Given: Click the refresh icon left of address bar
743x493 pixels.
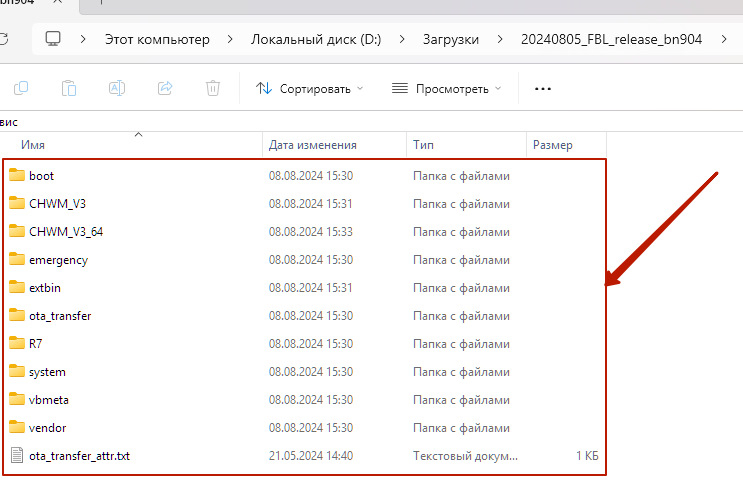Looking at the screenshot, I should pyautogui.click(x=4, y=39).
